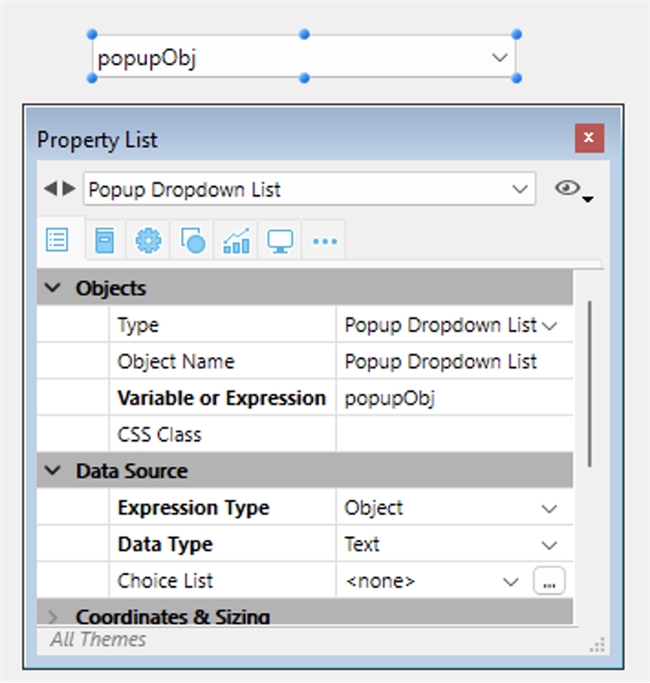This screenshot has width=650, height=683.
Task: Click the empty CSS Class field
Action: (454, 435)
